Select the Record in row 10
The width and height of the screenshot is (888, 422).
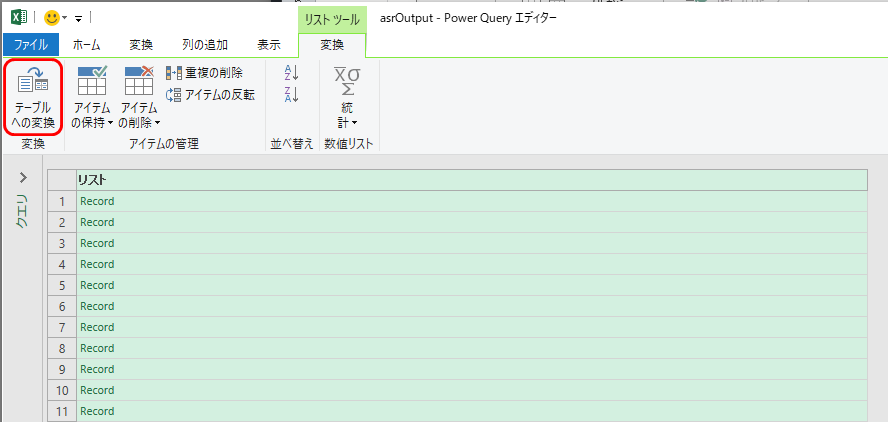click(x=472, y=390)
